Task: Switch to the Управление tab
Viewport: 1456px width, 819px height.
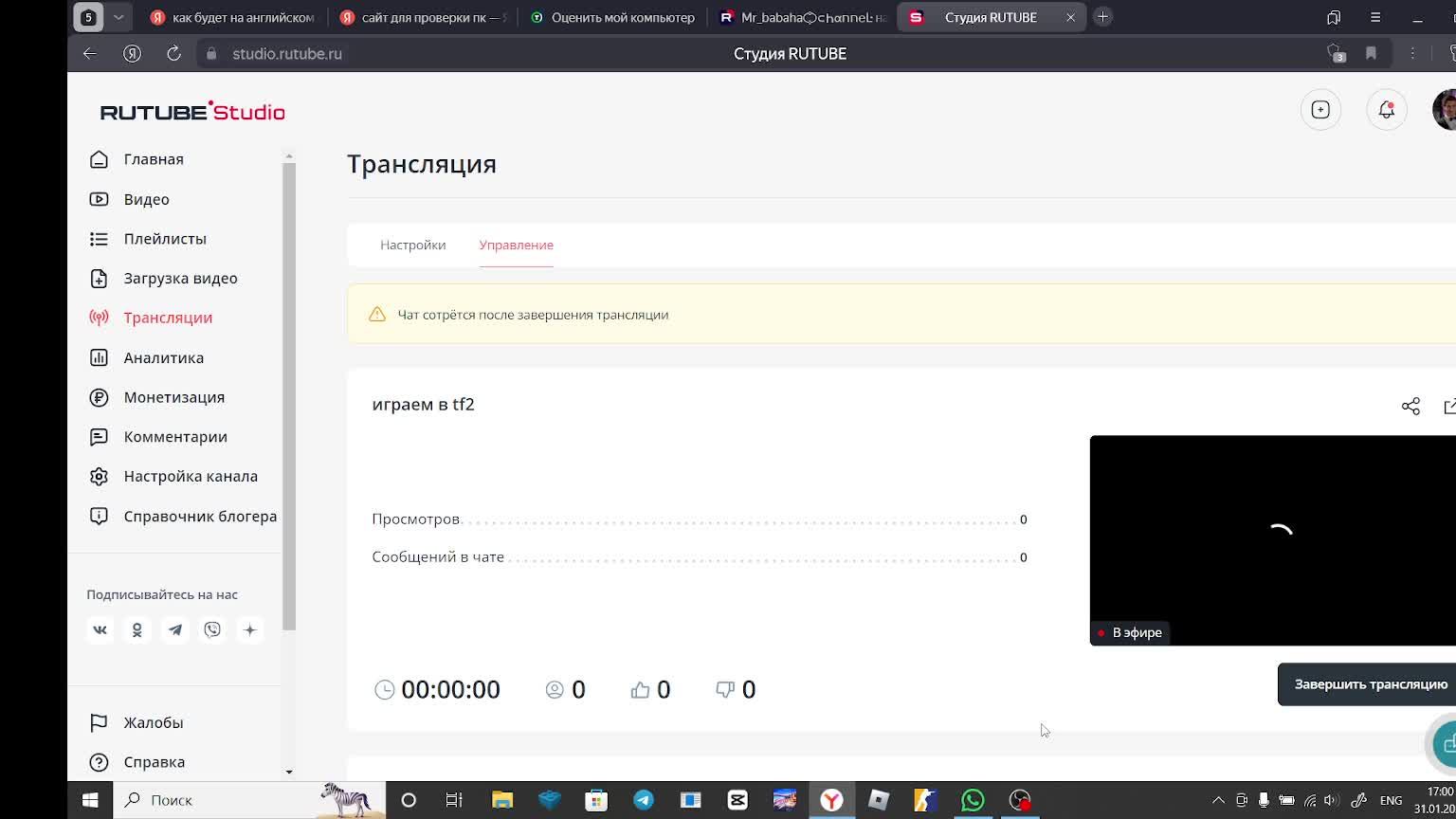Action: tap(516, 245)
